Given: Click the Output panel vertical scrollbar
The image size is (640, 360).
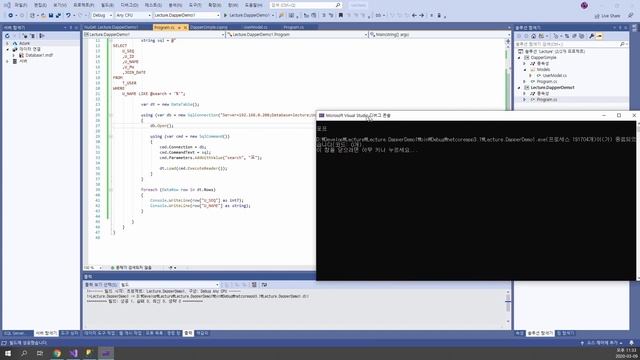Looking at the screenshot, I should (508, 307).
